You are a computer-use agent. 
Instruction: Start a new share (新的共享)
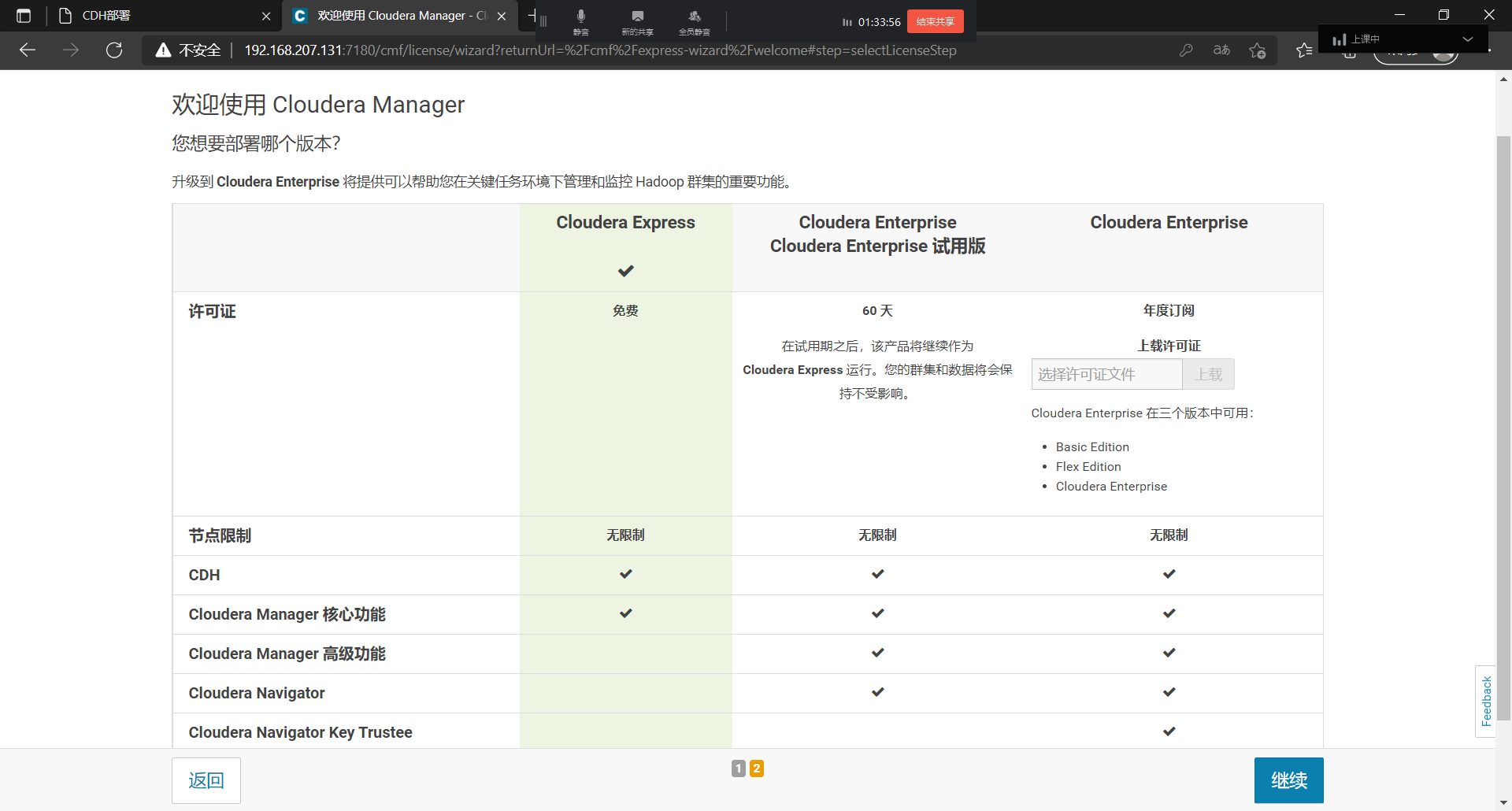point(637,21)
